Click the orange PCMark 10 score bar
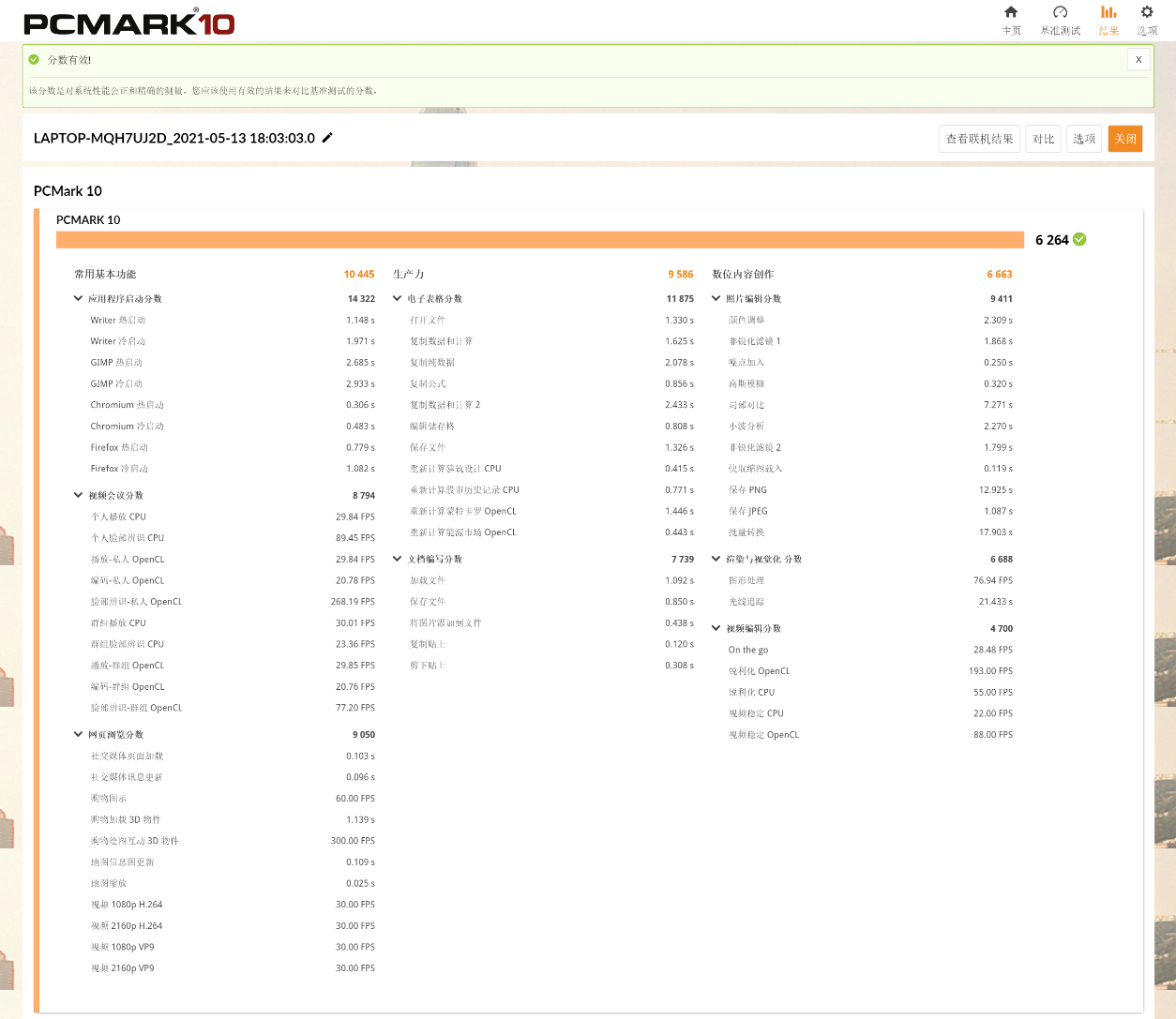The height and width of the screenshot is (1019, 1176). pos(540,240)
